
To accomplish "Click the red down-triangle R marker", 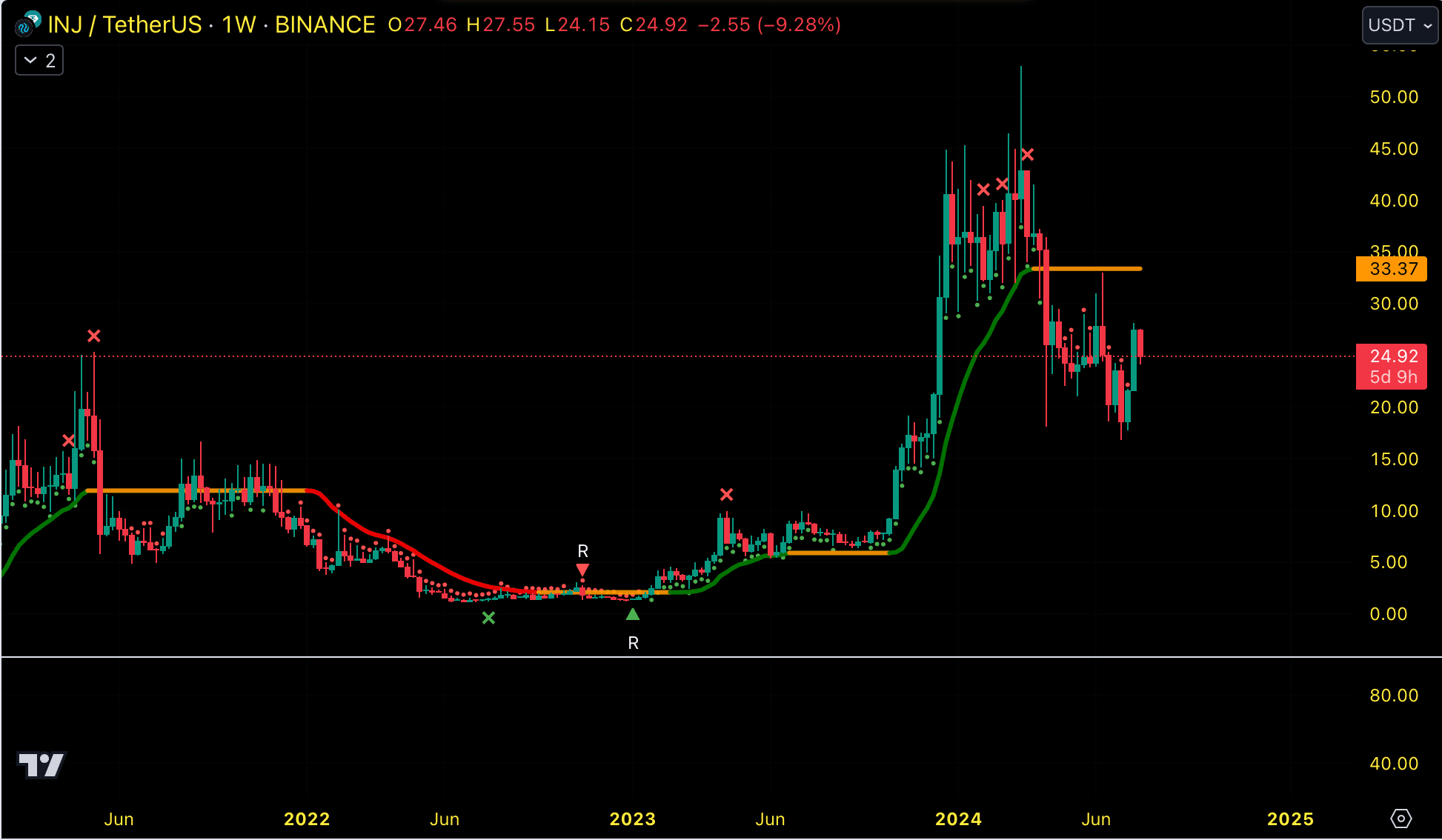I will [582, 570].
